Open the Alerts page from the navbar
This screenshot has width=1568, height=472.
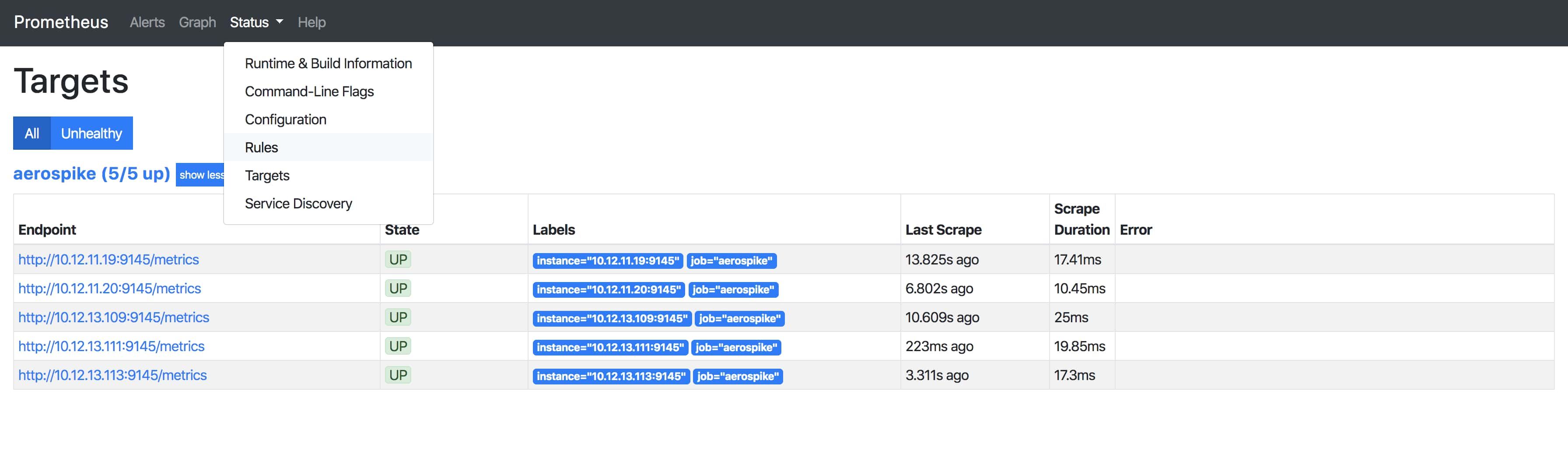click(147, 22)
